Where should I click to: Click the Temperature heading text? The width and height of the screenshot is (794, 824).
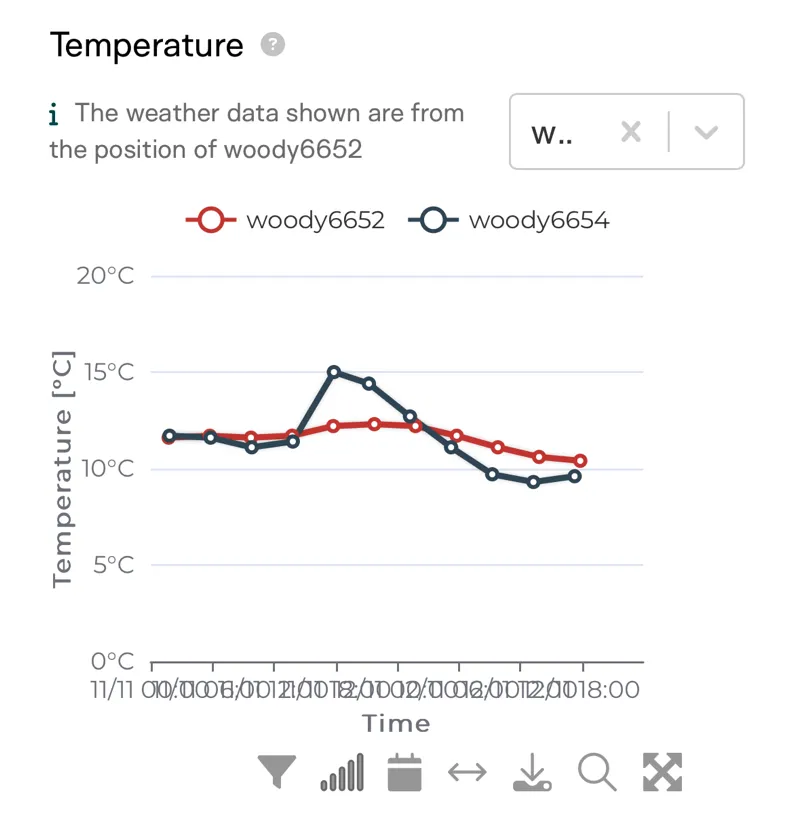(147, 45)
